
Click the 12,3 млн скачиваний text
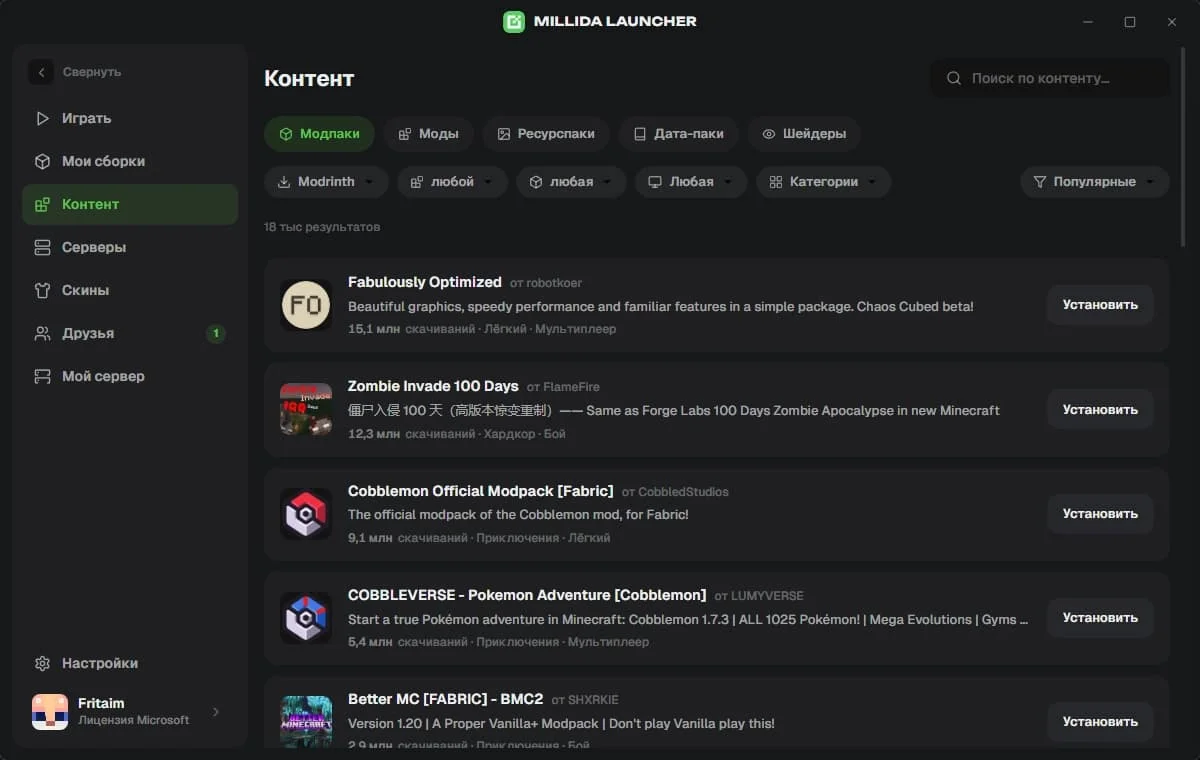click(x=411, y=434)
